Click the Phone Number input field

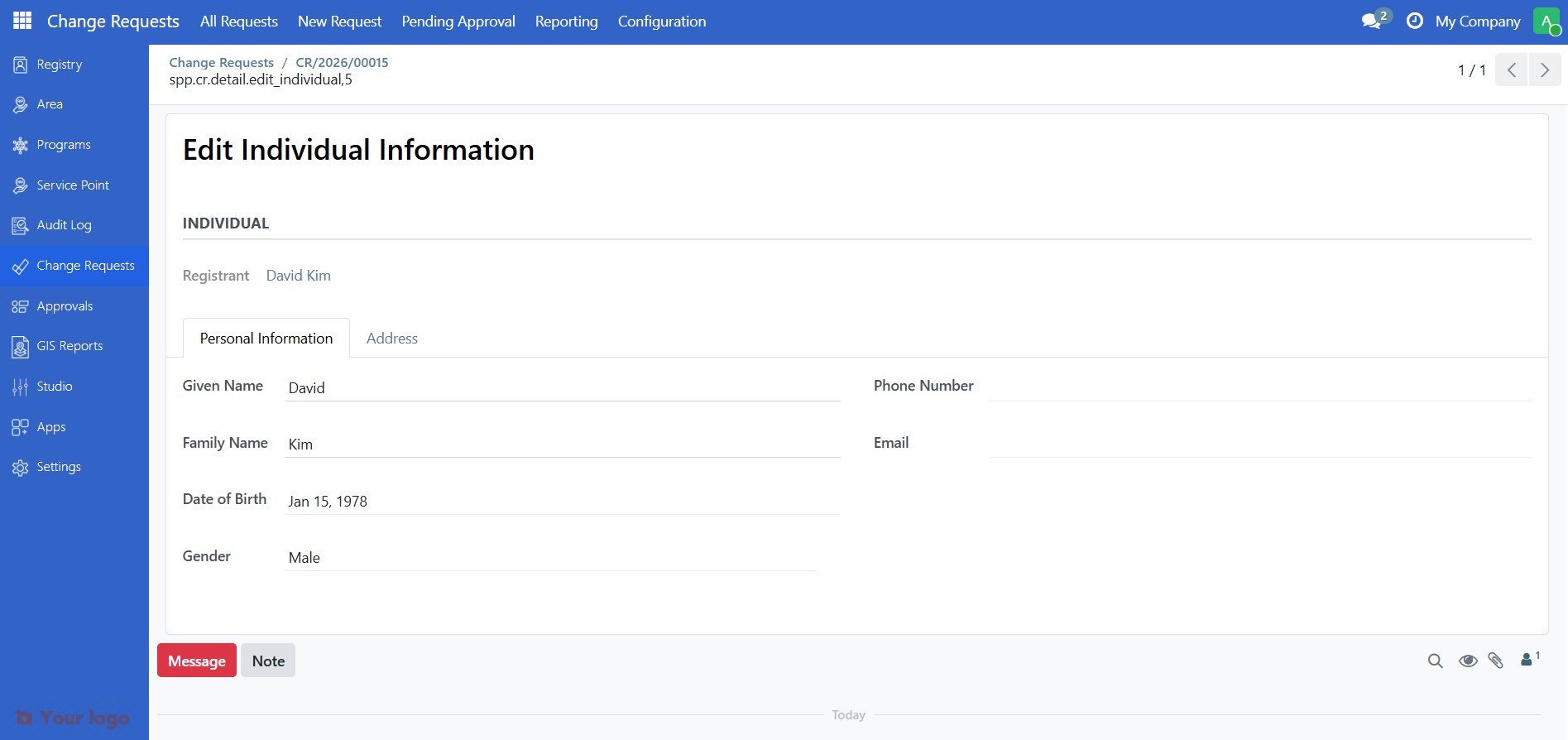click(1259, 387)
